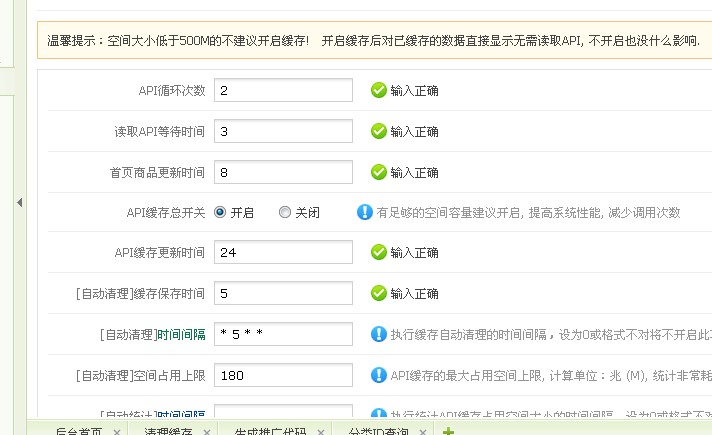Click blue info icon beside 空间占用上限
The width and height of the screenshot is (712, 435).
point(378,375)
